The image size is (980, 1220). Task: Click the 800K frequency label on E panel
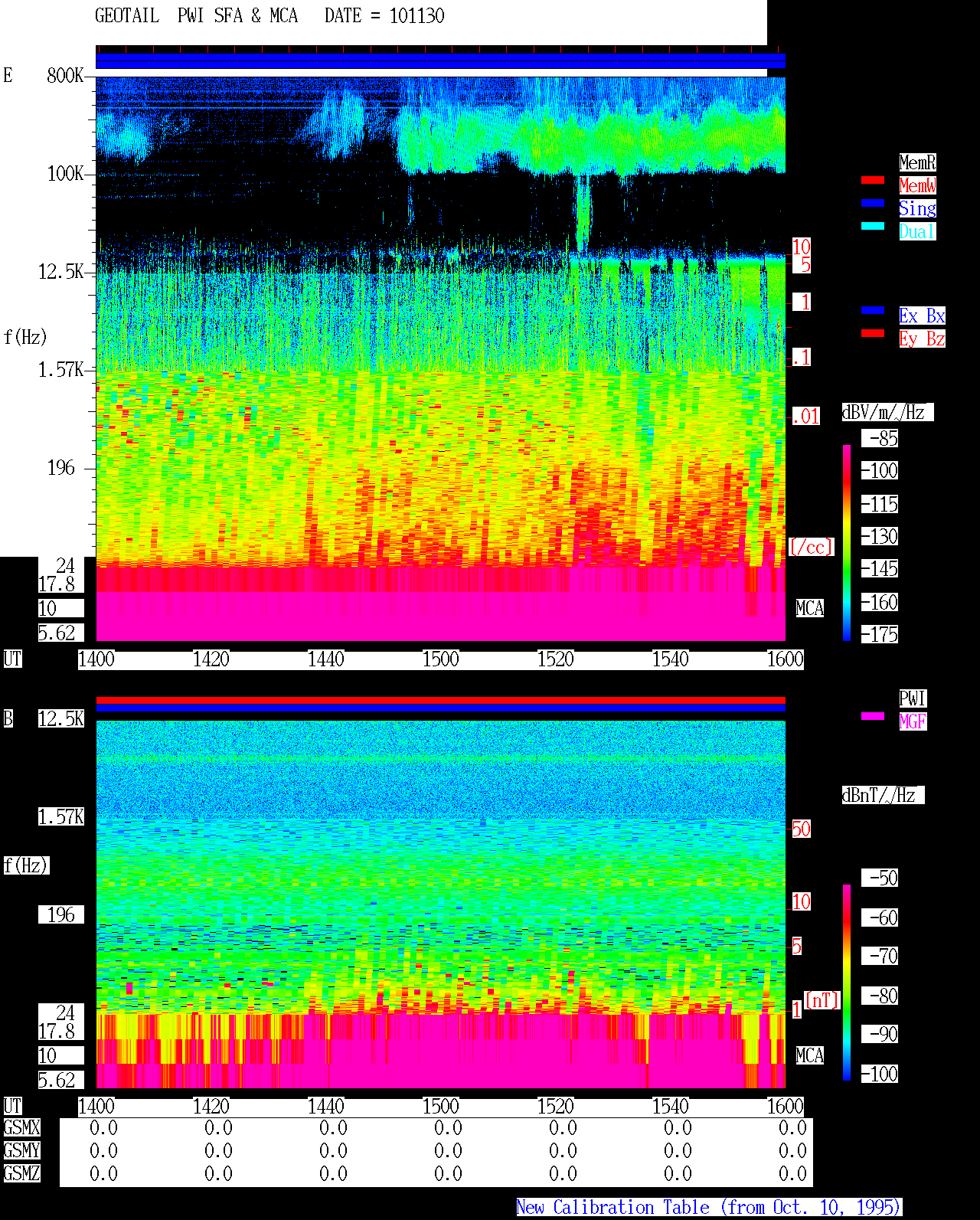pos(65,76)
